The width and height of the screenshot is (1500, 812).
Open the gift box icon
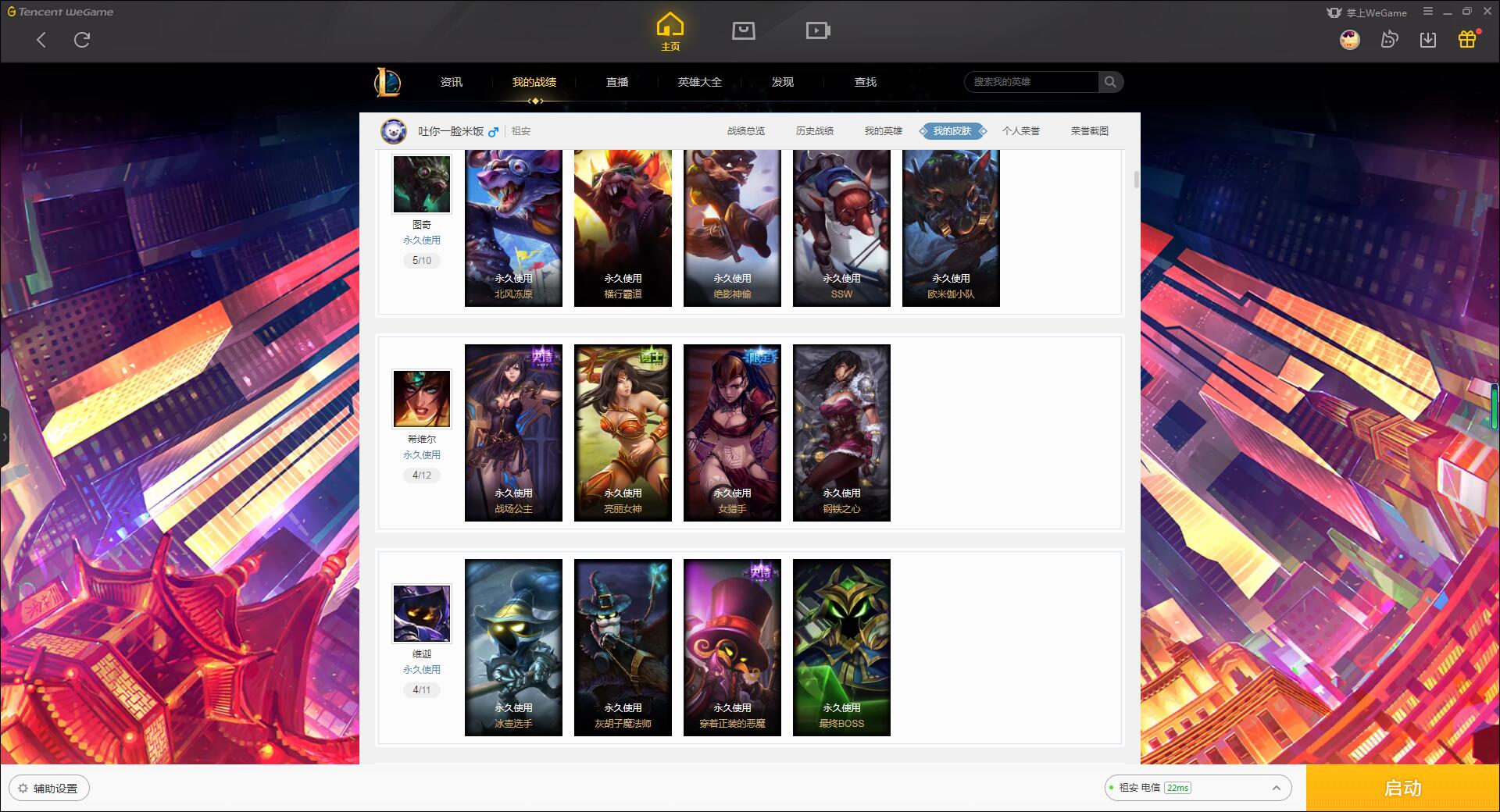coord(1467,39)
